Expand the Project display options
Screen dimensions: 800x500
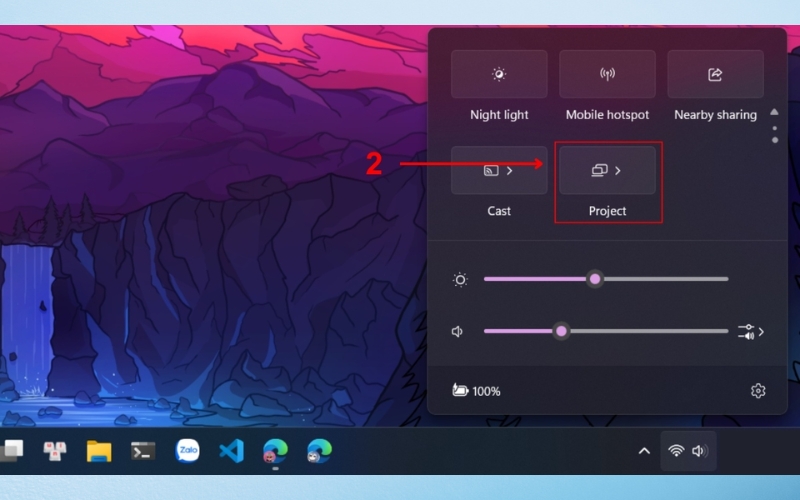coord(607,171)
